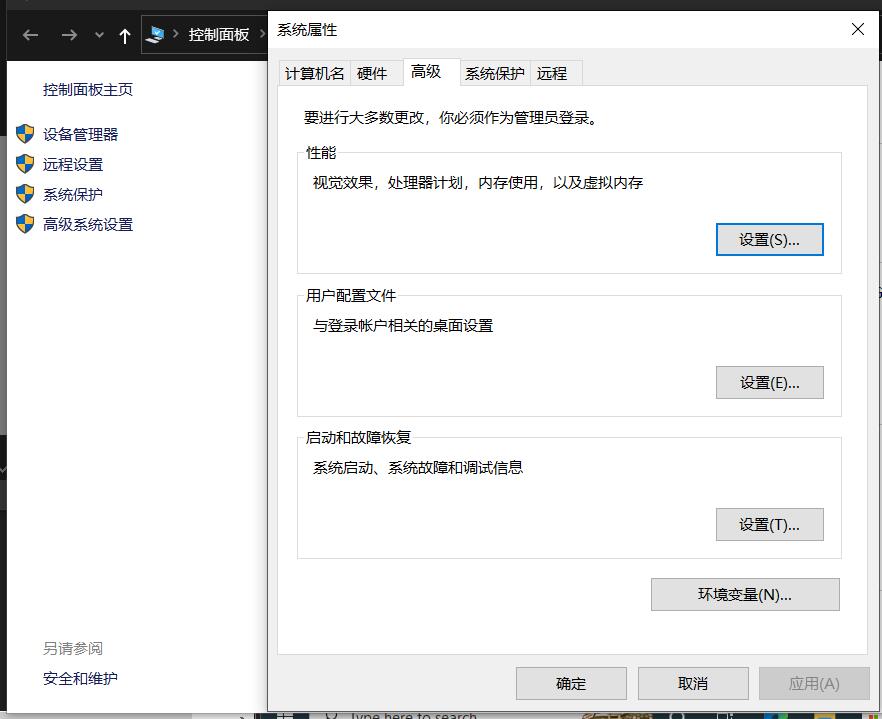Switch to the 远程 tab

555,72
